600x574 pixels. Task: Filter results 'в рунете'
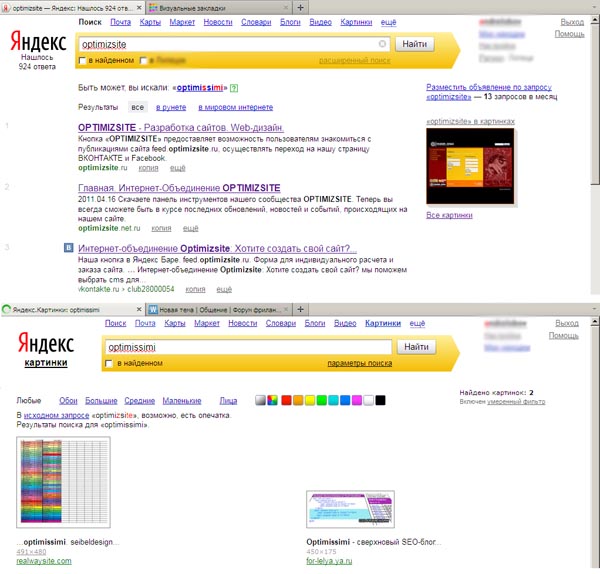171,107
